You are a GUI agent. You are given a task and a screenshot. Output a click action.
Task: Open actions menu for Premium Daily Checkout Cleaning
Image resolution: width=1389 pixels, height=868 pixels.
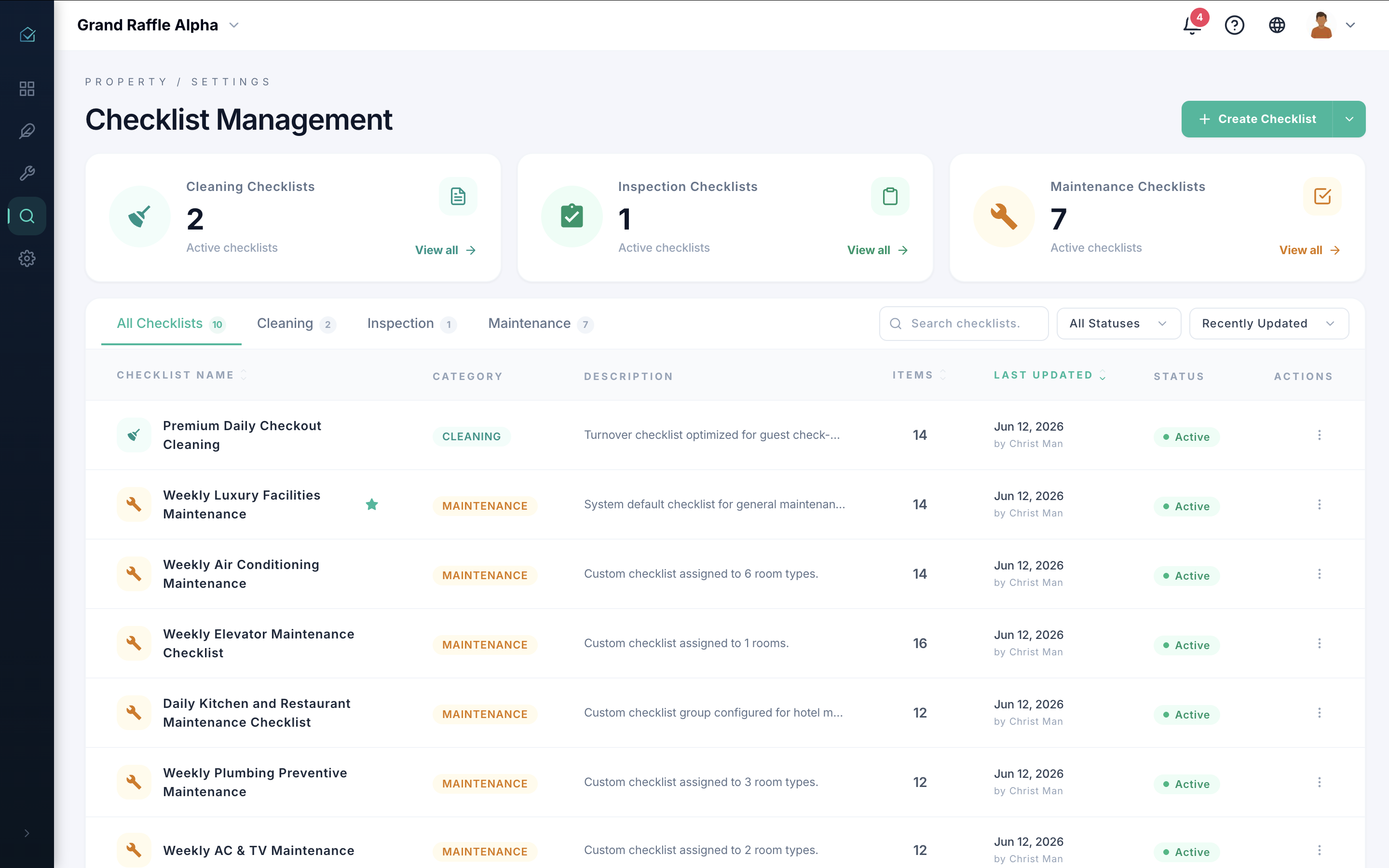(1319, 435)
